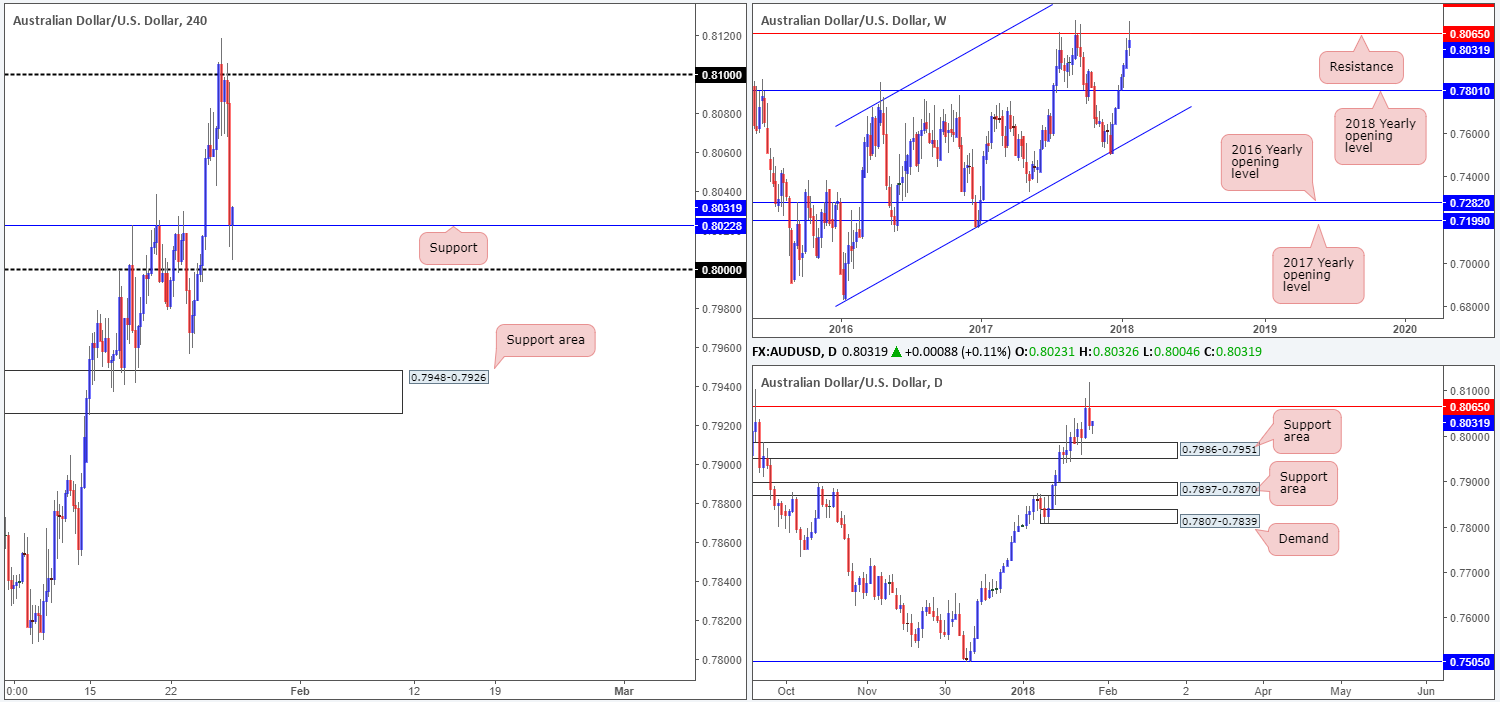Click the blue 0.80319 price tag on 240 chart
The height and width of the screenshot is (702, 1500).
click(719, 208)
